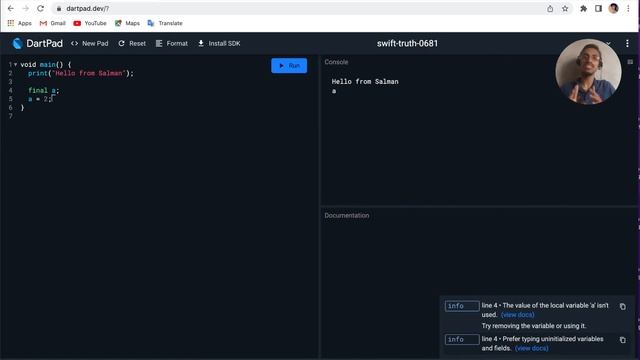Click the pad title swift-truth-0681

407,43
